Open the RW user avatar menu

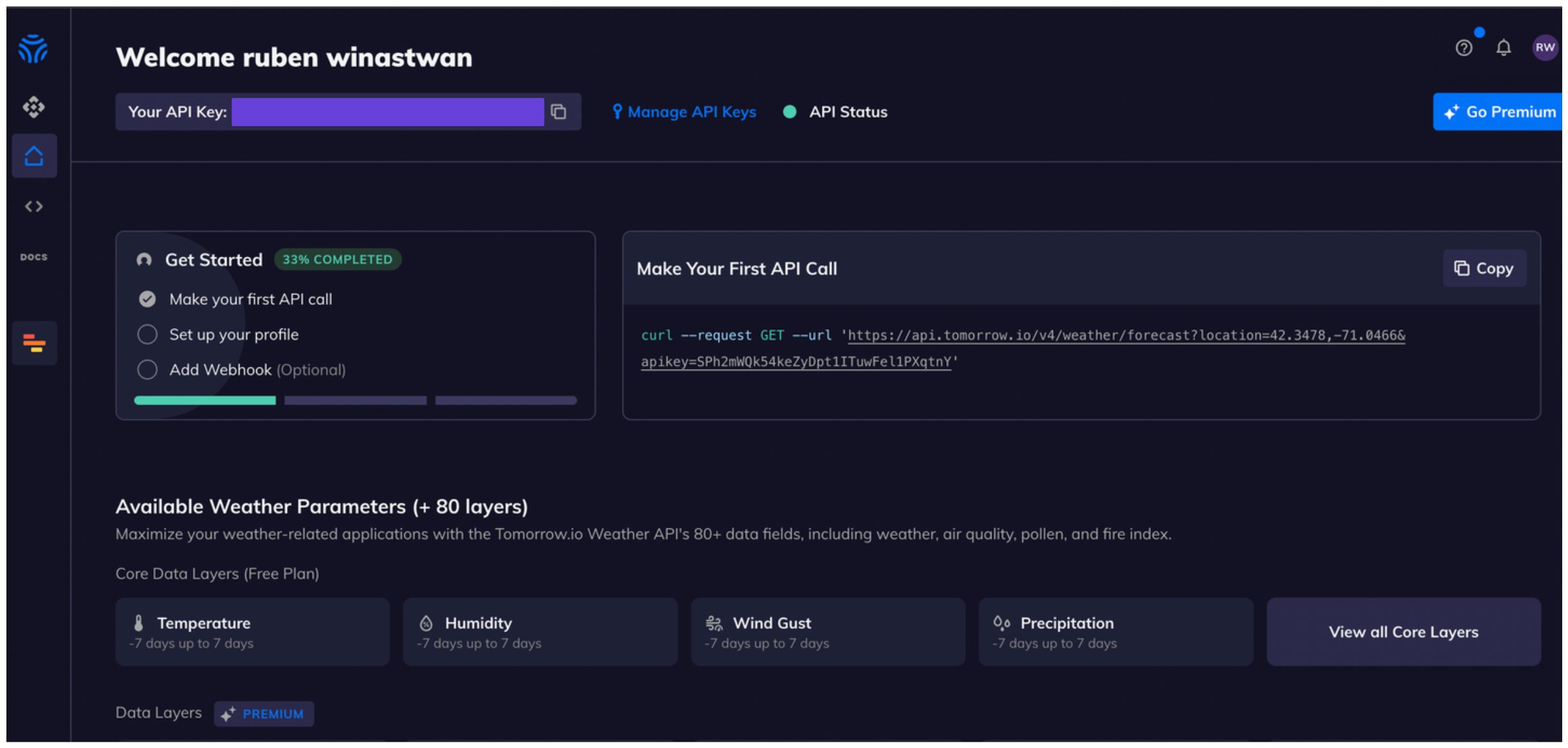(1544, 48)
